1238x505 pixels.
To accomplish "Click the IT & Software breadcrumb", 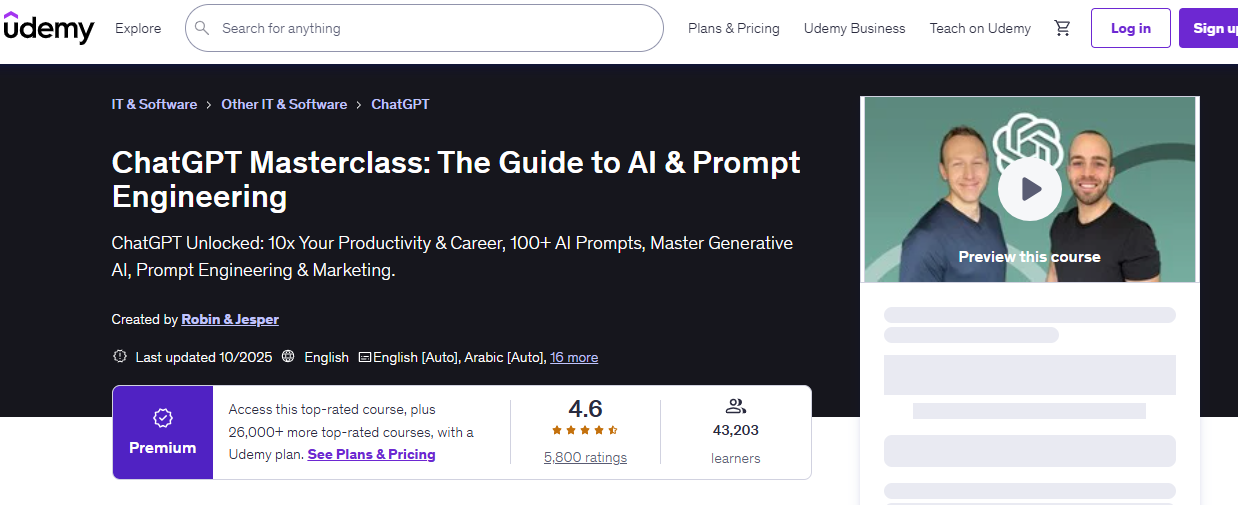I will [154, 104].
